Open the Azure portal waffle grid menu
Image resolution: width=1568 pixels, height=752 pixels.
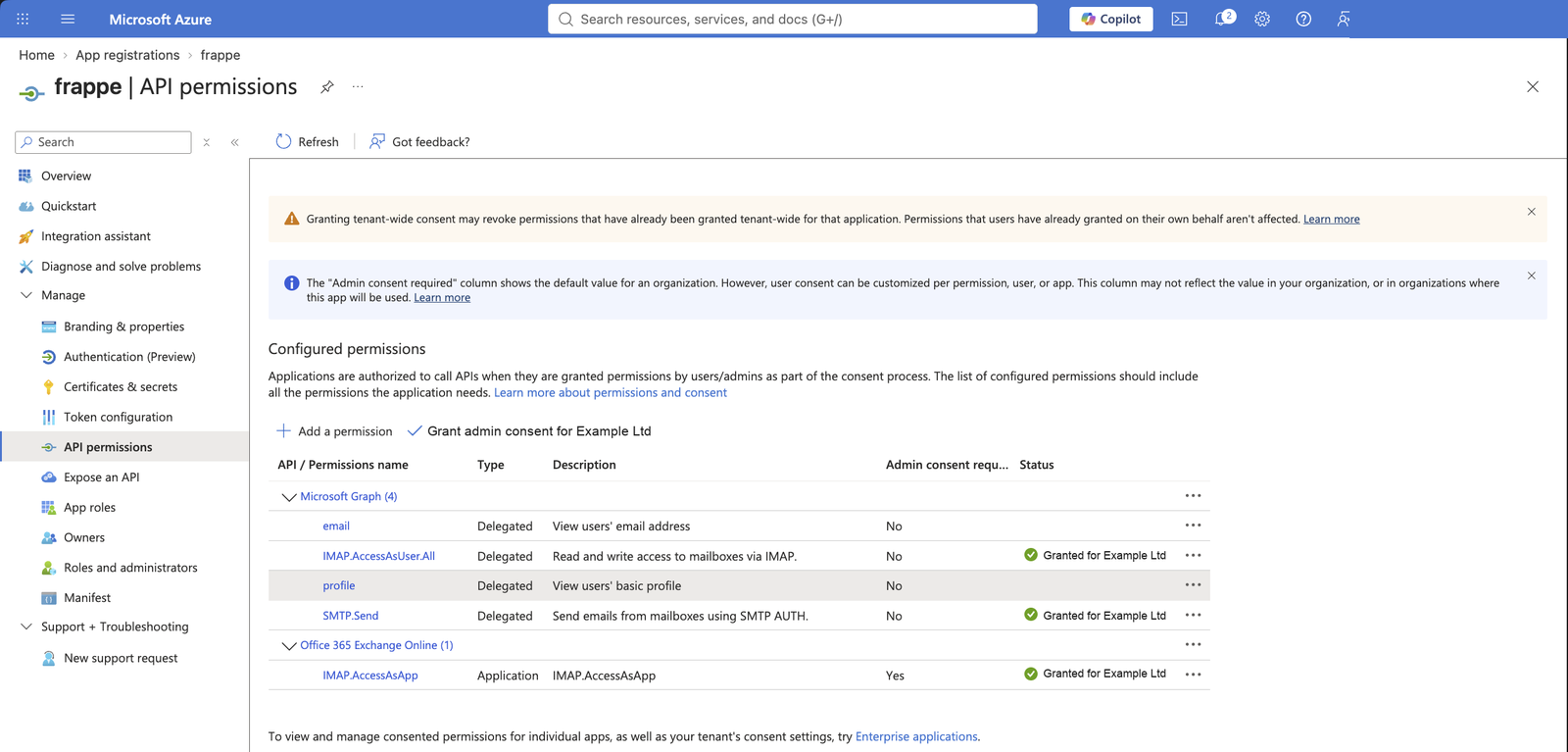pos(23,19)
